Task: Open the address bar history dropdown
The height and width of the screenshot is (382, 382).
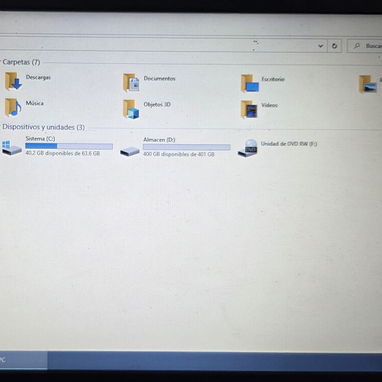Action: coord(320,46)
